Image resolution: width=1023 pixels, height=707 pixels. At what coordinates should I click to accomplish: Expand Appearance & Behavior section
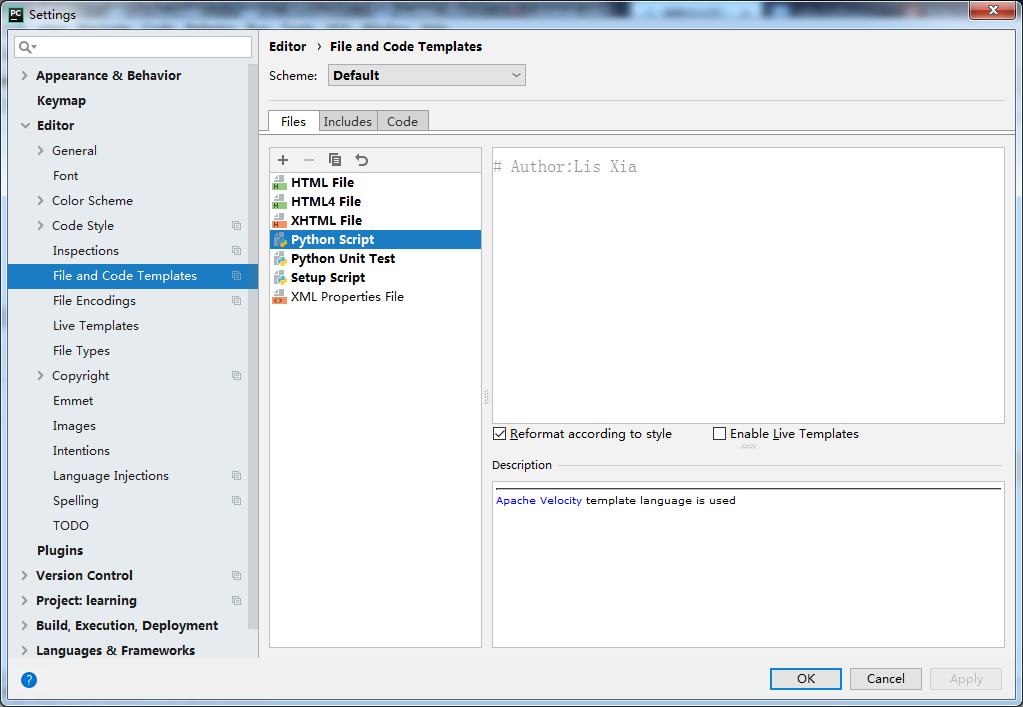24,75
